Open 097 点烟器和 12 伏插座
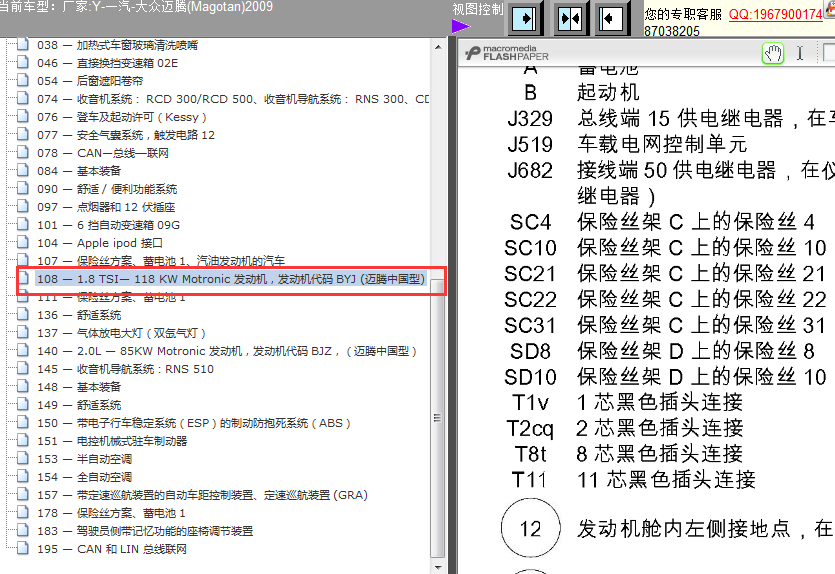 (x=106, y=207)
